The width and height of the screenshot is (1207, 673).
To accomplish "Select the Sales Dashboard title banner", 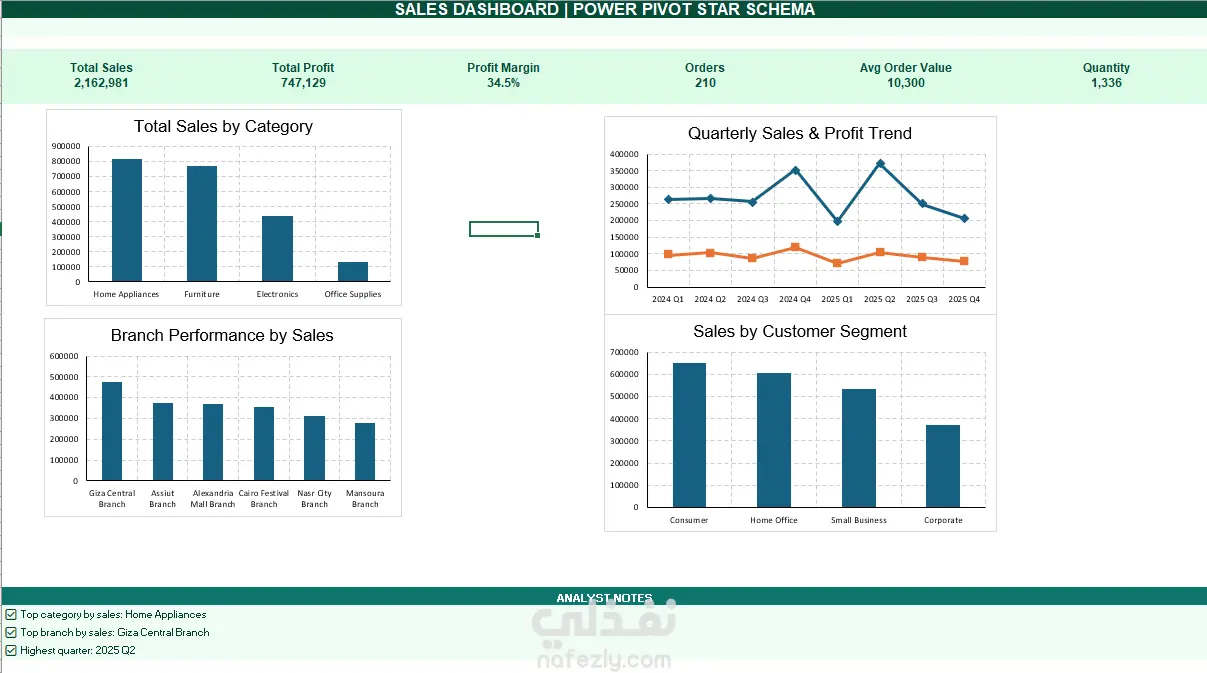I will click(604, 10).
